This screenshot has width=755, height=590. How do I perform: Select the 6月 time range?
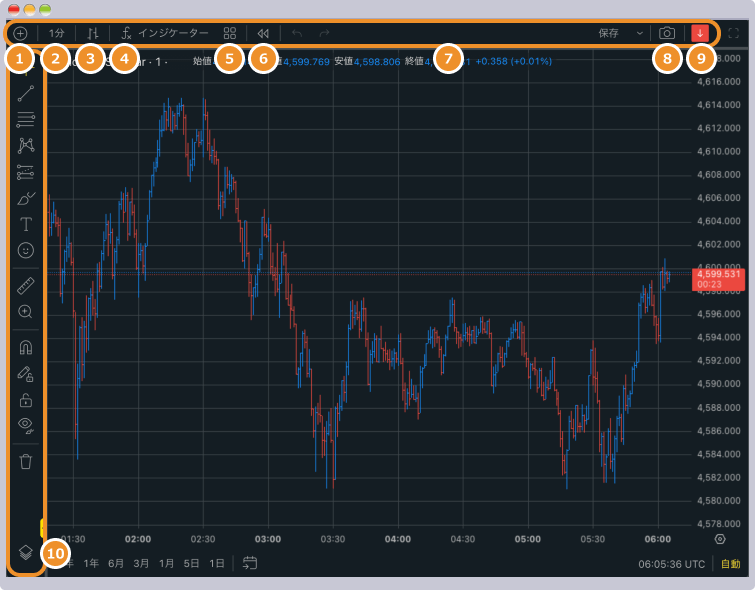(x=116, y=563)
